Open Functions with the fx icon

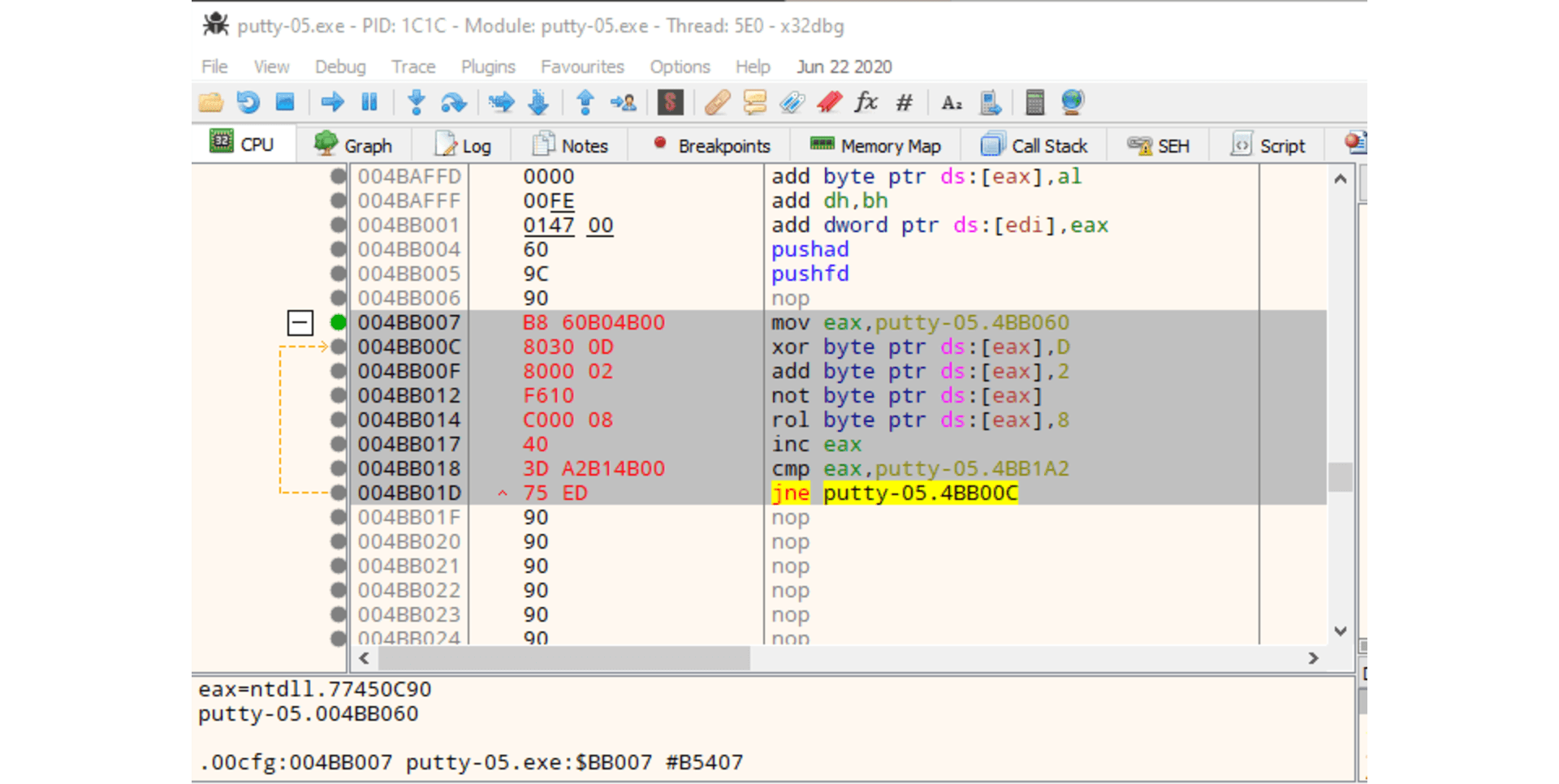tap(866, 102)
